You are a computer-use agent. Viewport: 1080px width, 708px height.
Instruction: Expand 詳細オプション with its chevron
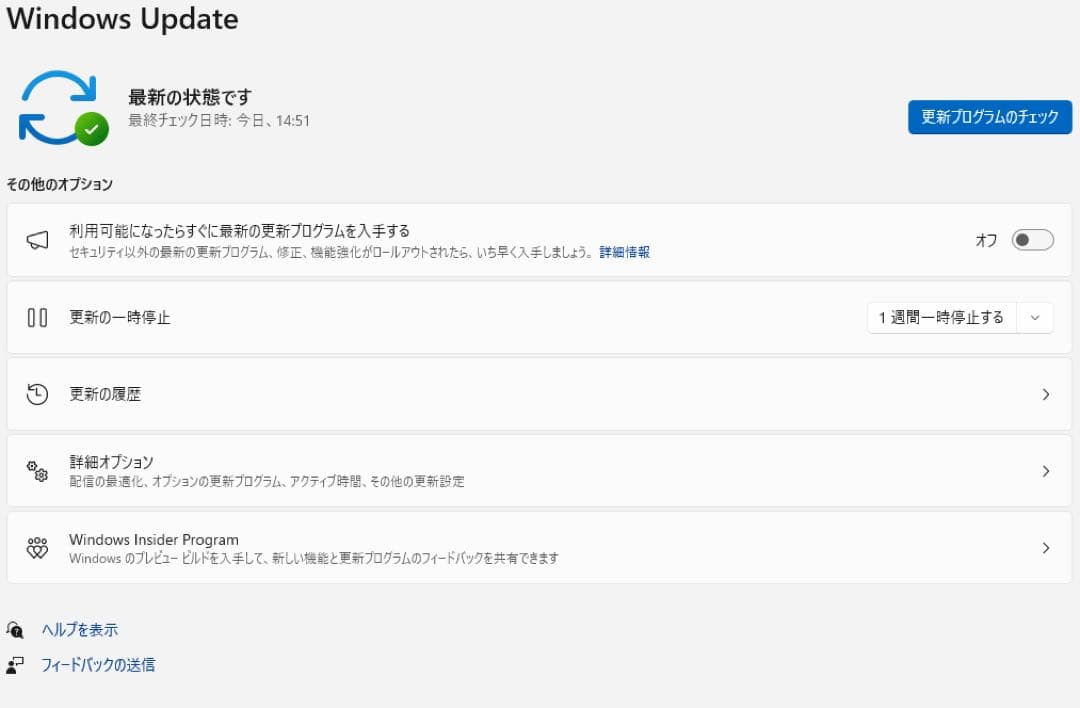pyautogui.click(x=1046, y=470)
